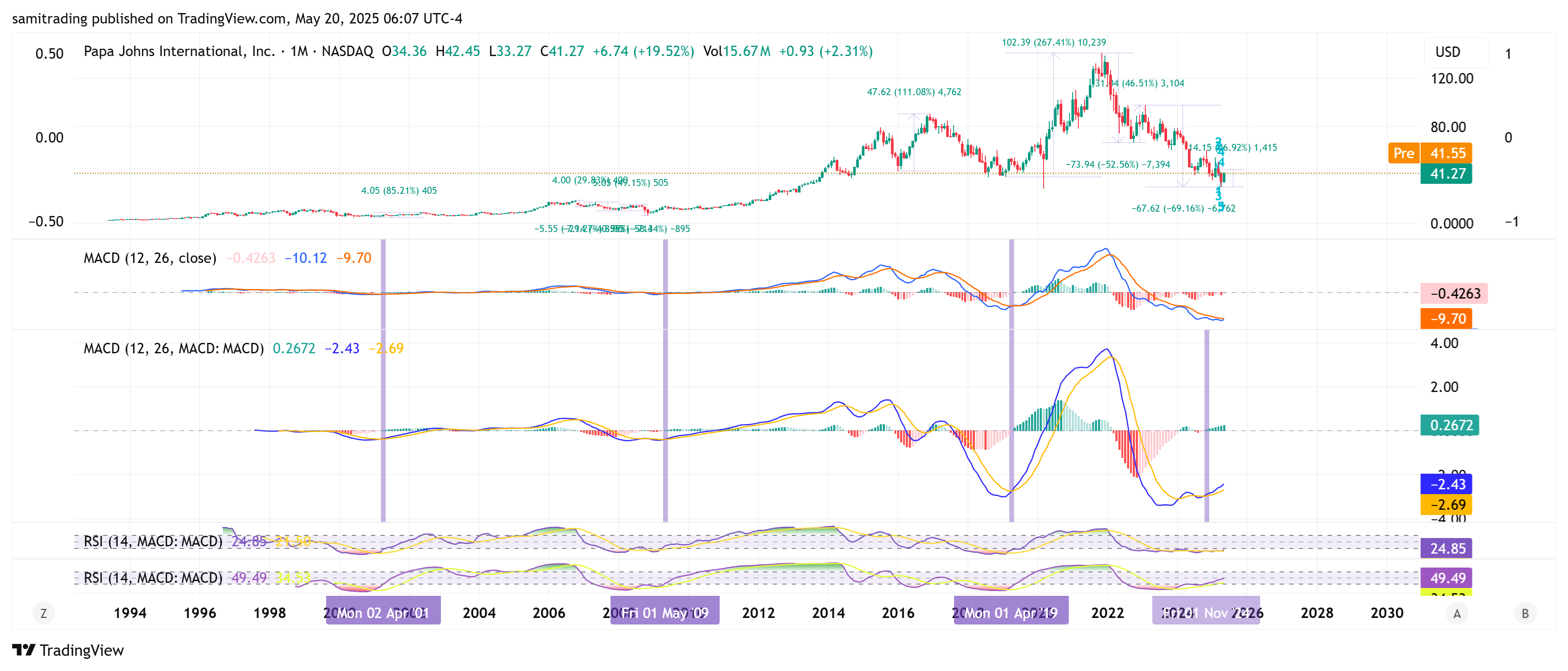Click the Z timezone button at the time axis
Screen dimensions: 1568x671
[43, 613]
